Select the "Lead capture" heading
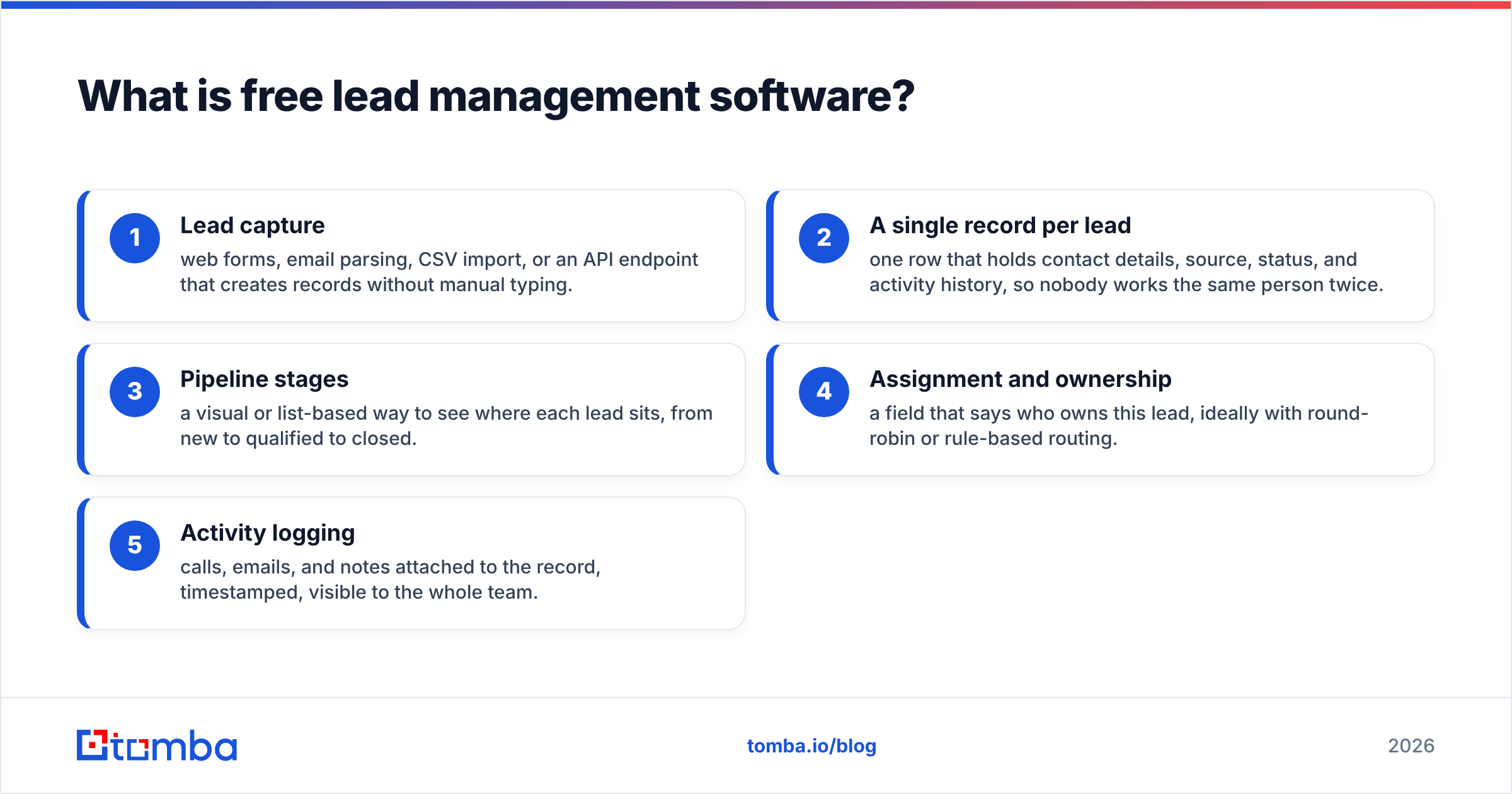 [x=253, y=226]
